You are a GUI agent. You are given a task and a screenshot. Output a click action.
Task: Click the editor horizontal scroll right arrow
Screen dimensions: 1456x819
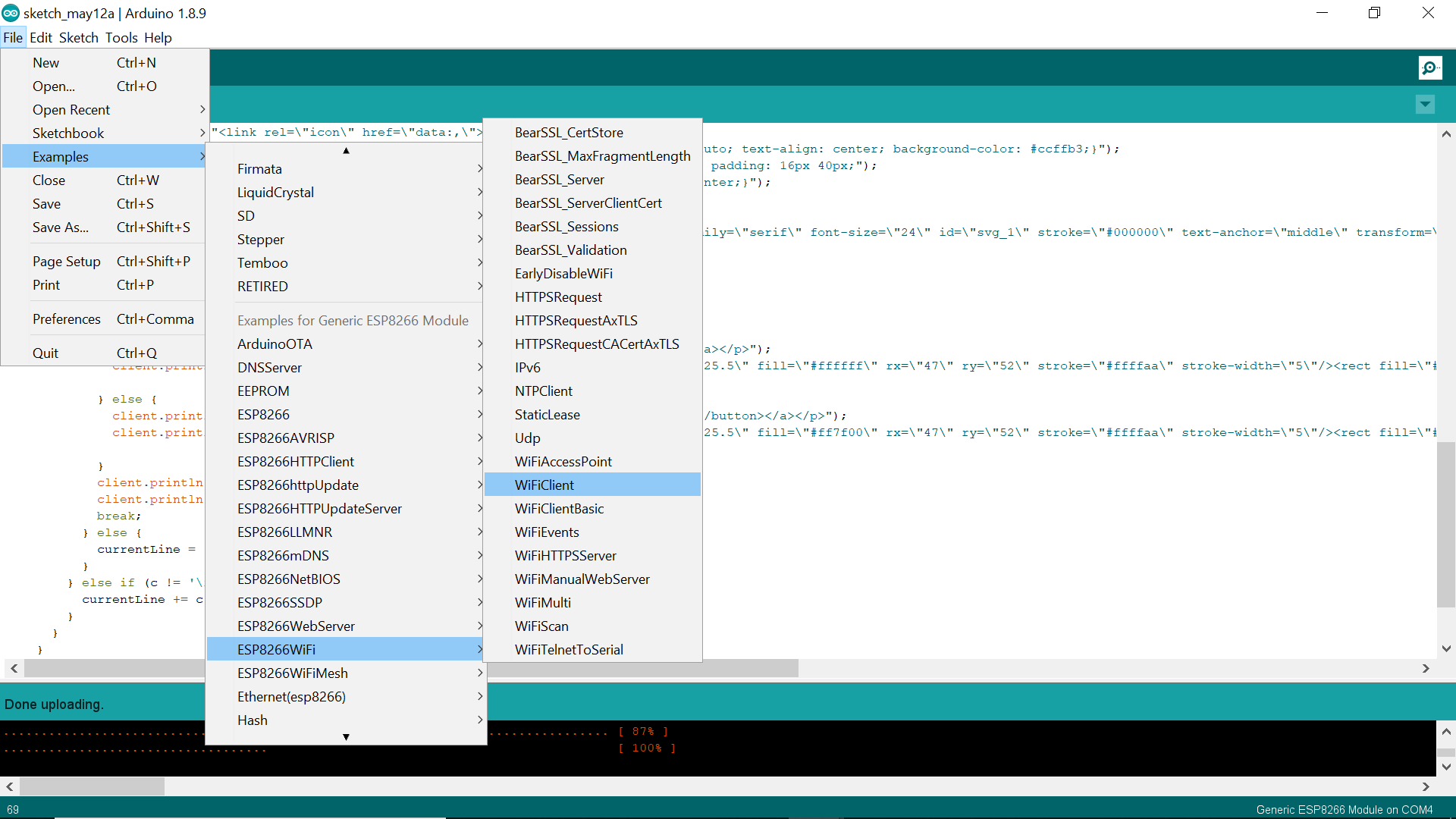click(x=1426, y=669)
